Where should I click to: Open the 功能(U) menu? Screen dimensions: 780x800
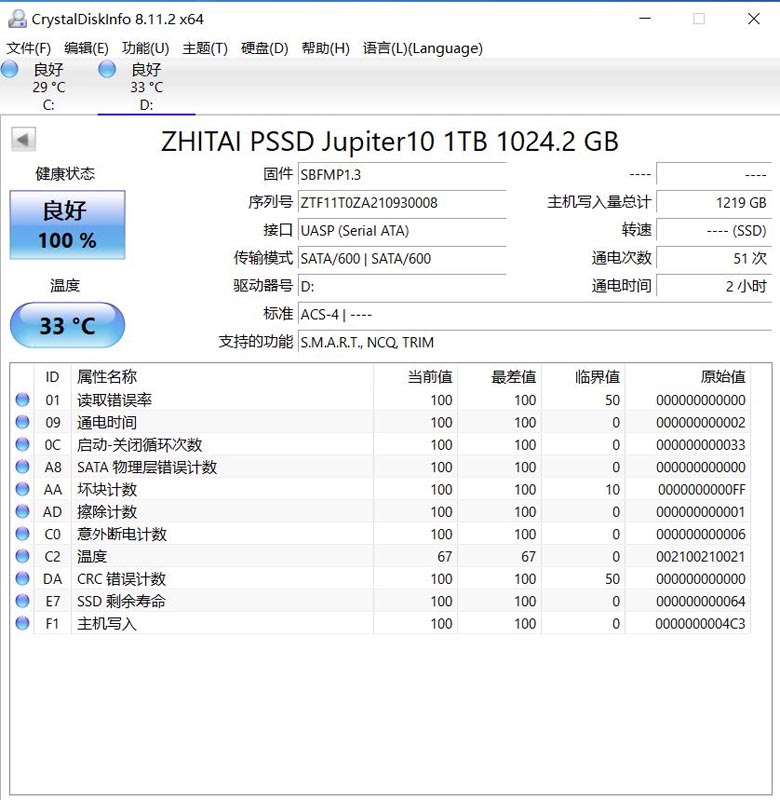(x=145, y=48)
